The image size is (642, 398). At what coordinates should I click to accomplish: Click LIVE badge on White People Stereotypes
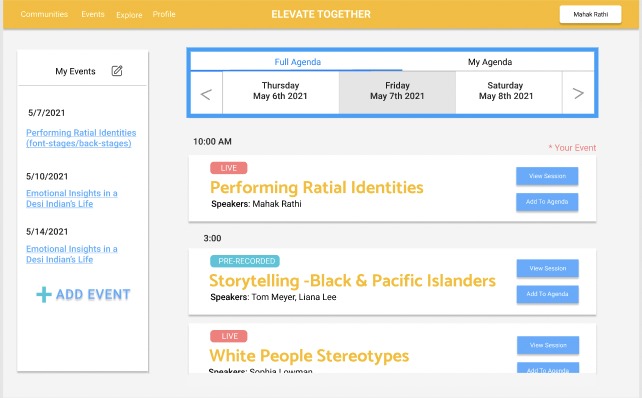(229, 336)
